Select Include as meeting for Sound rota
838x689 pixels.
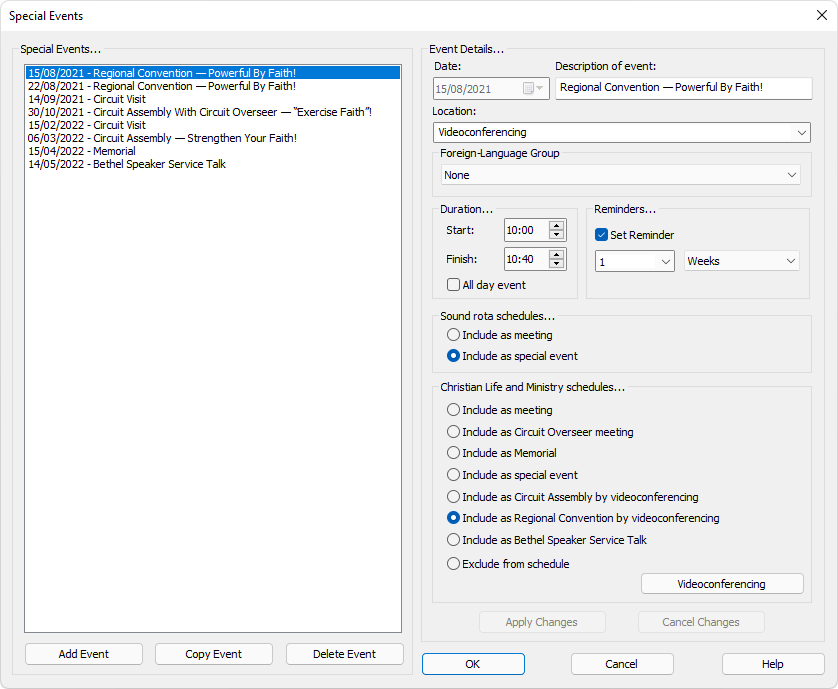click(x=454, y=335)
